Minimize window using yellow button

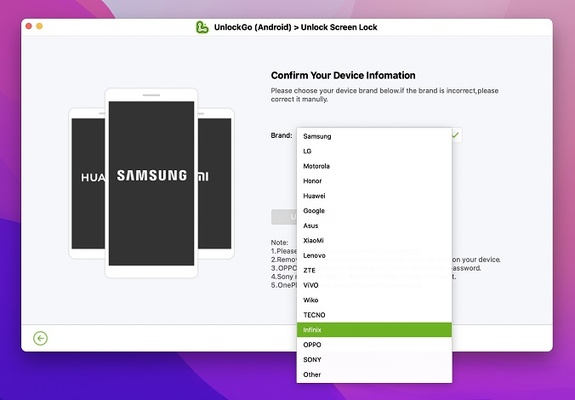[39, 26]
